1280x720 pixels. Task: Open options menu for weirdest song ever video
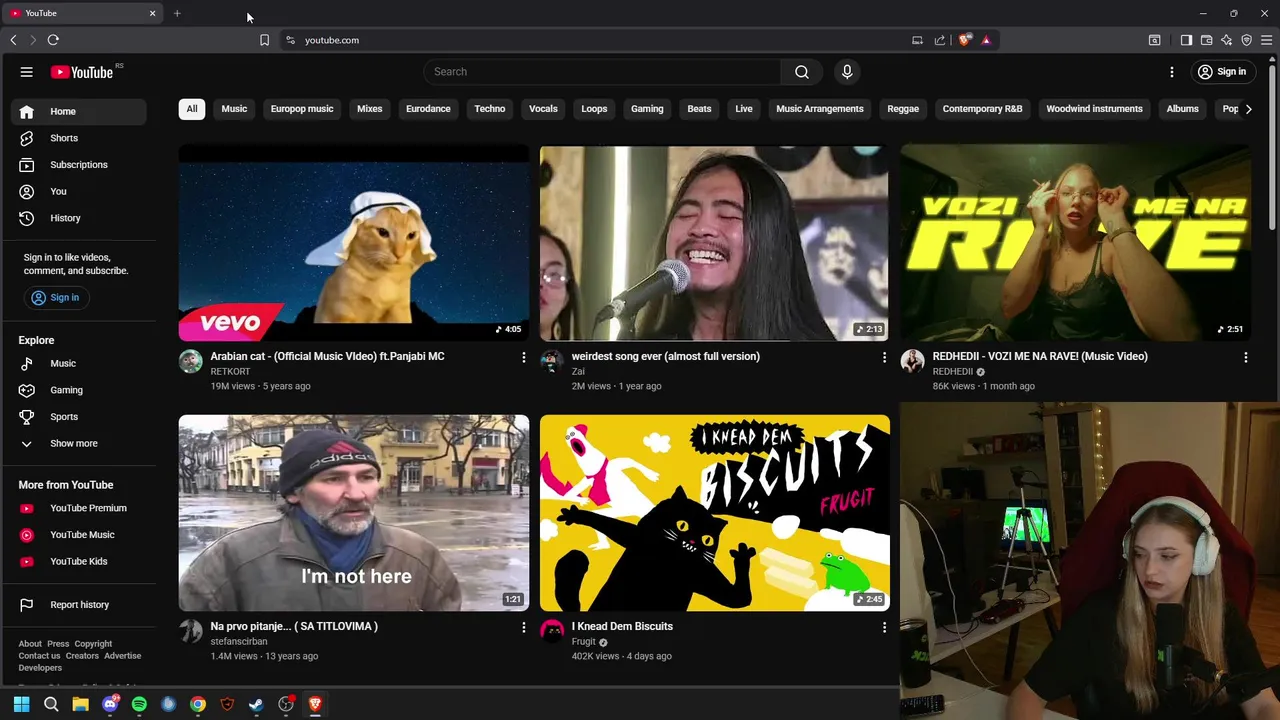tap(884, 357)
